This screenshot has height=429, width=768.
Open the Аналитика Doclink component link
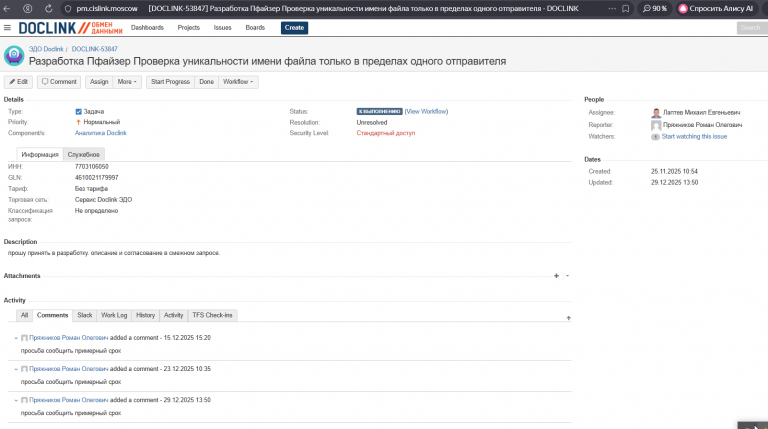(x=100, y=133)
